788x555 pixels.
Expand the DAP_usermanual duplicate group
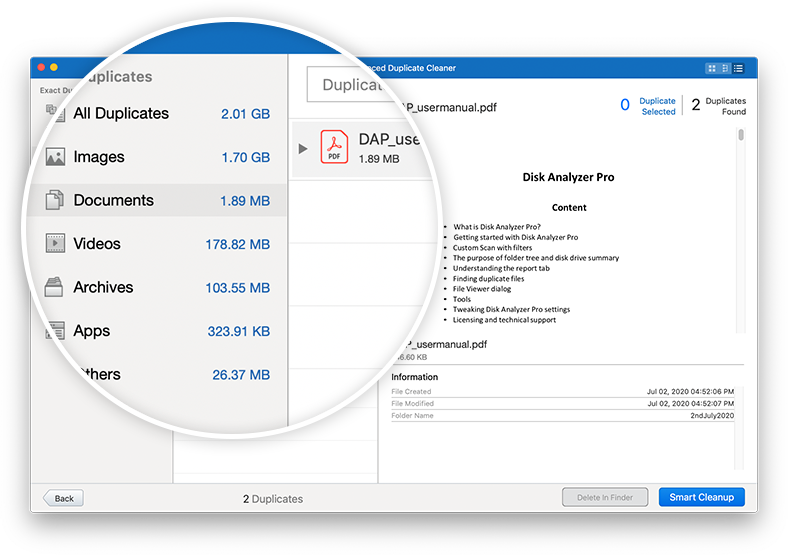(x=303, y=149)
